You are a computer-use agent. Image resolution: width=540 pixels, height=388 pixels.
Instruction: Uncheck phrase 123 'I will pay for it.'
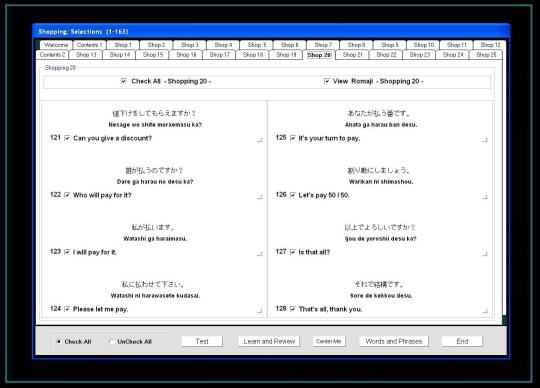click(67, 252)
